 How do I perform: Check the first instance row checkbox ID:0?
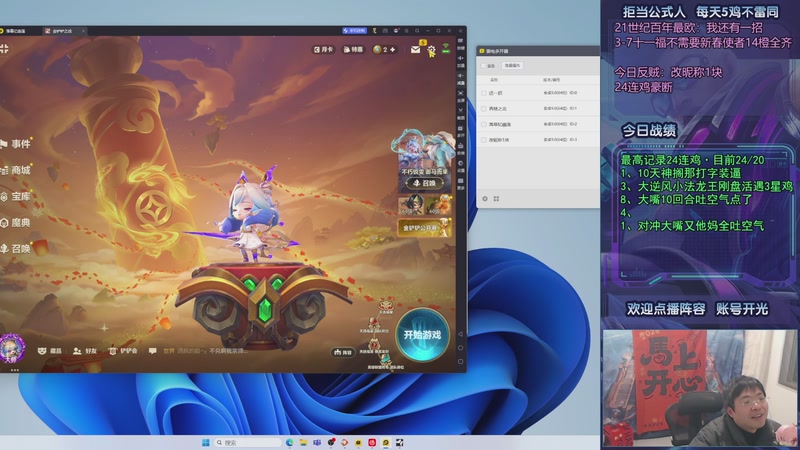(484, 93)
